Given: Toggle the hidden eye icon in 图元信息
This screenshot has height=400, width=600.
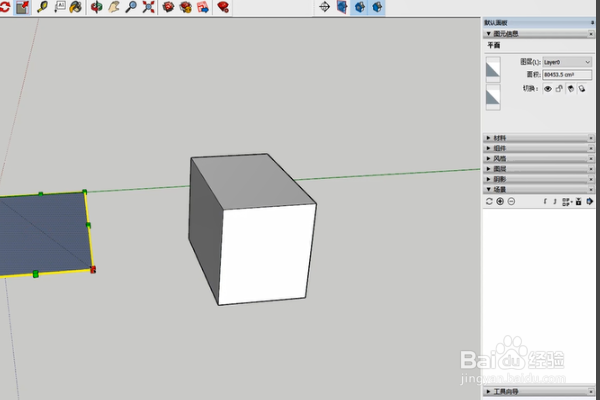Looking at the screenshot, I should click(x=548, y=89).
